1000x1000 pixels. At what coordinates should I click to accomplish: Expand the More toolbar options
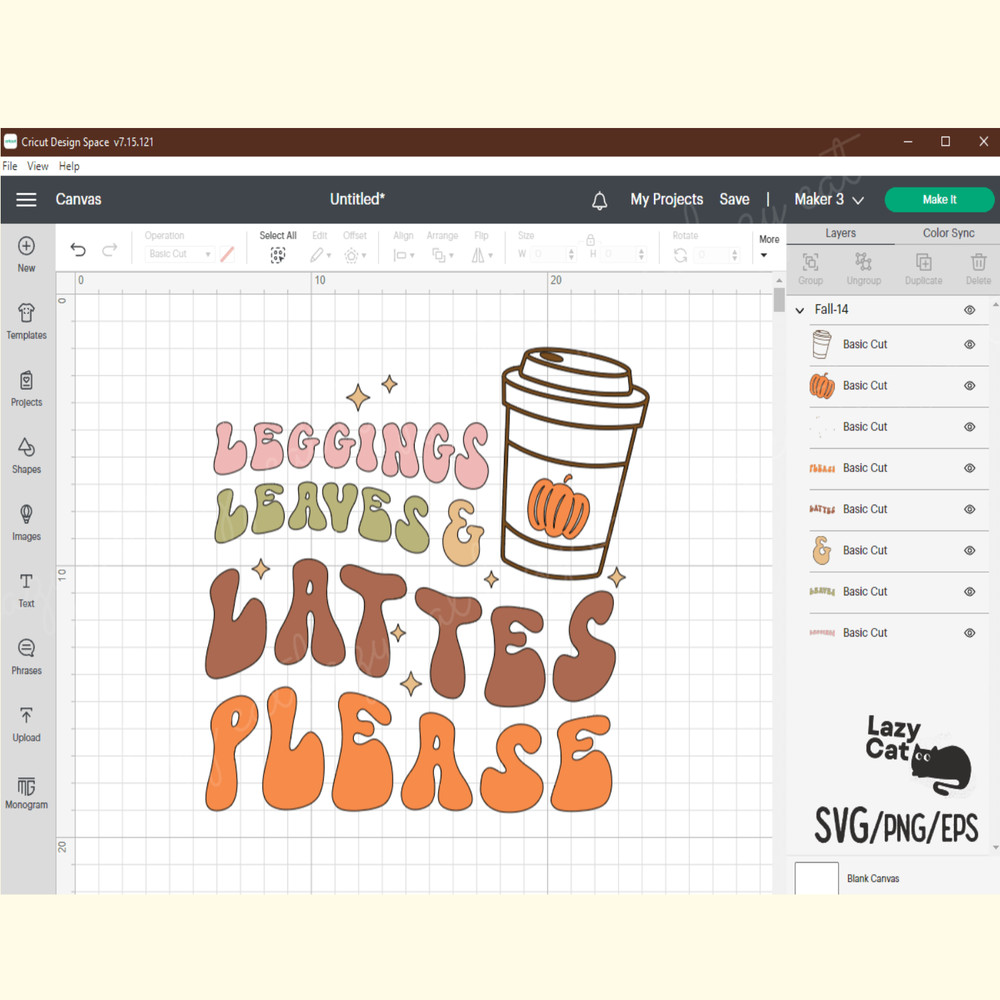click(x=768, y=246)
